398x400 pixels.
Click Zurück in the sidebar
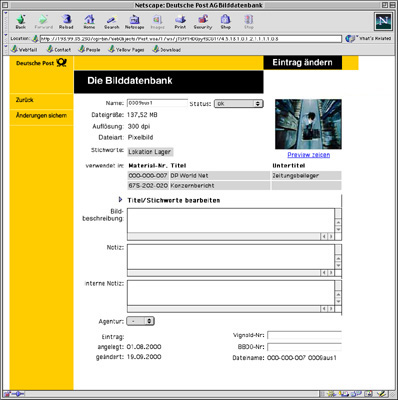point(25,100)
